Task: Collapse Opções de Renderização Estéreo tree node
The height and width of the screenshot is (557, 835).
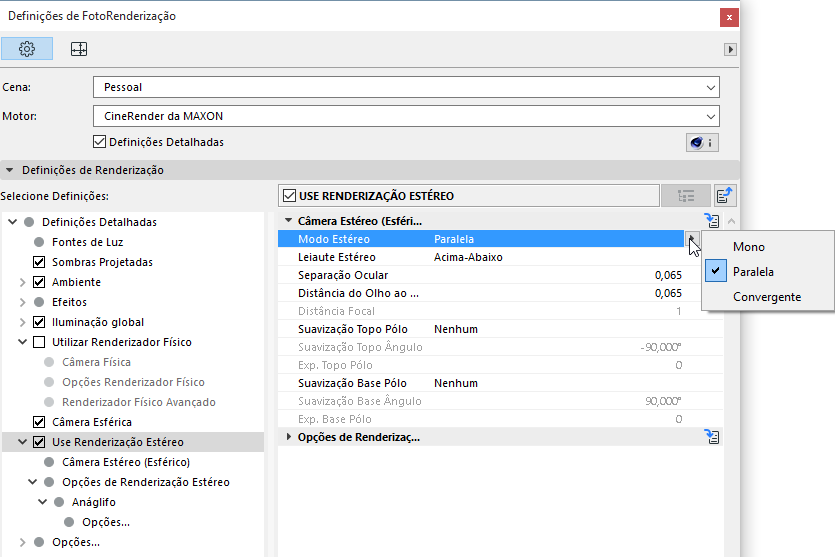Action: coord(32,482)
